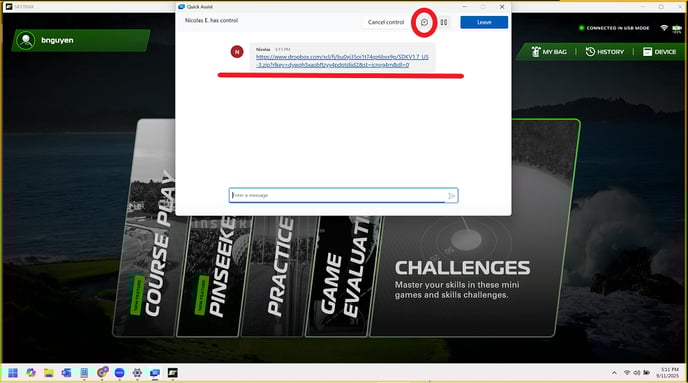Select the Pinseeker card

pos(213,276)
